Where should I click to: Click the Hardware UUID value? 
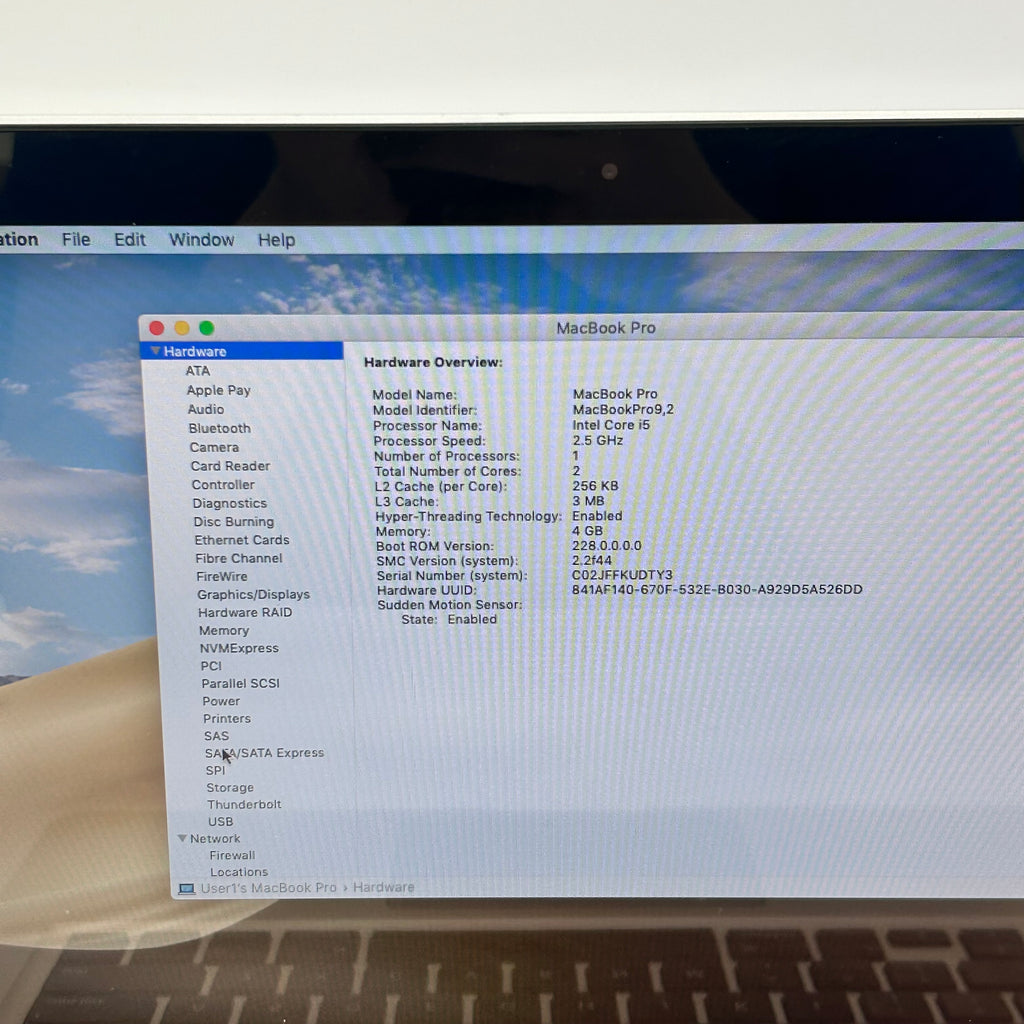tap(716, 589)
